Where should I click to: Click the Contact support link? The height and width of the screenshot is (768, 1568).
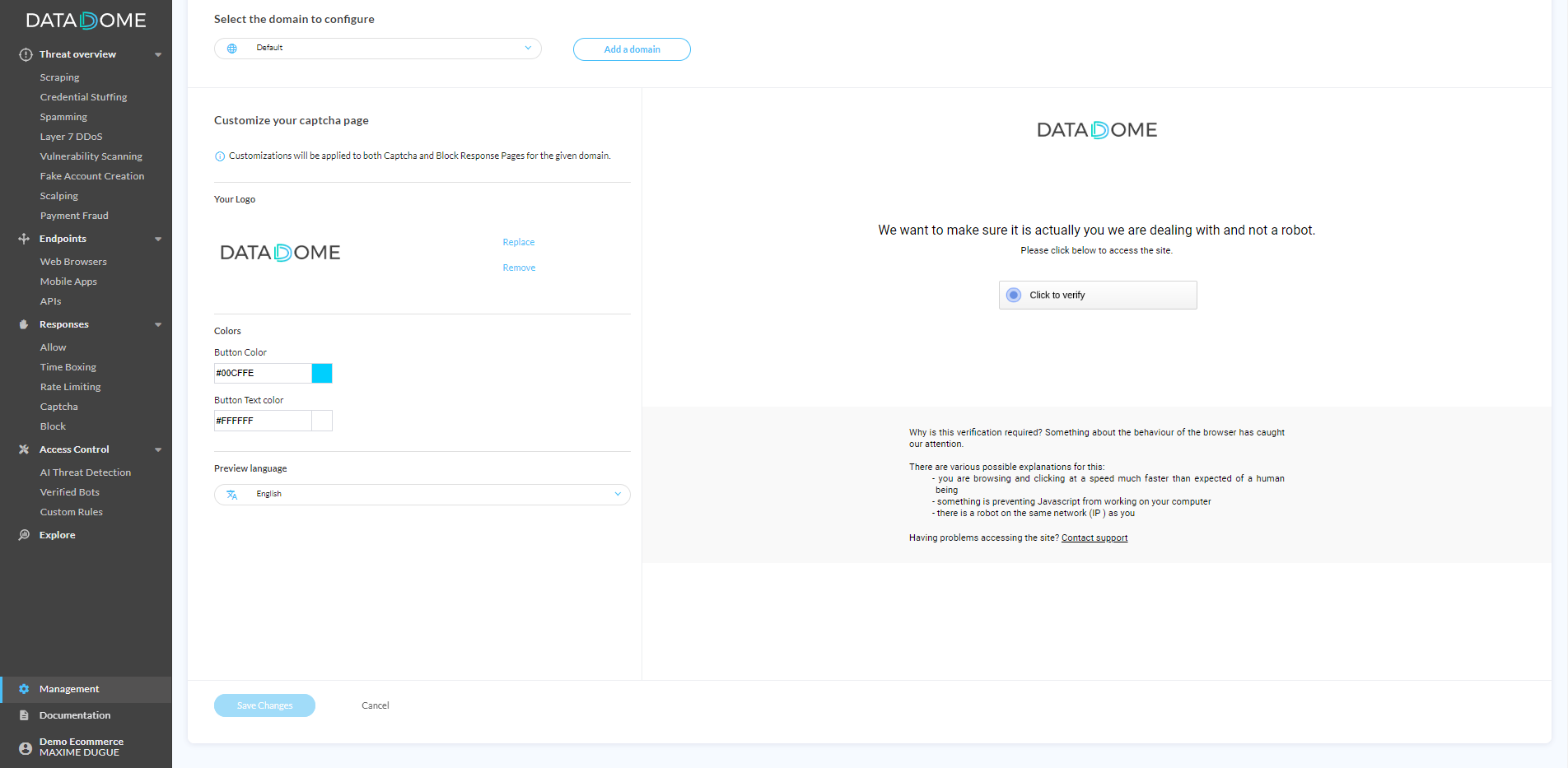click(x=1094, y=538)
